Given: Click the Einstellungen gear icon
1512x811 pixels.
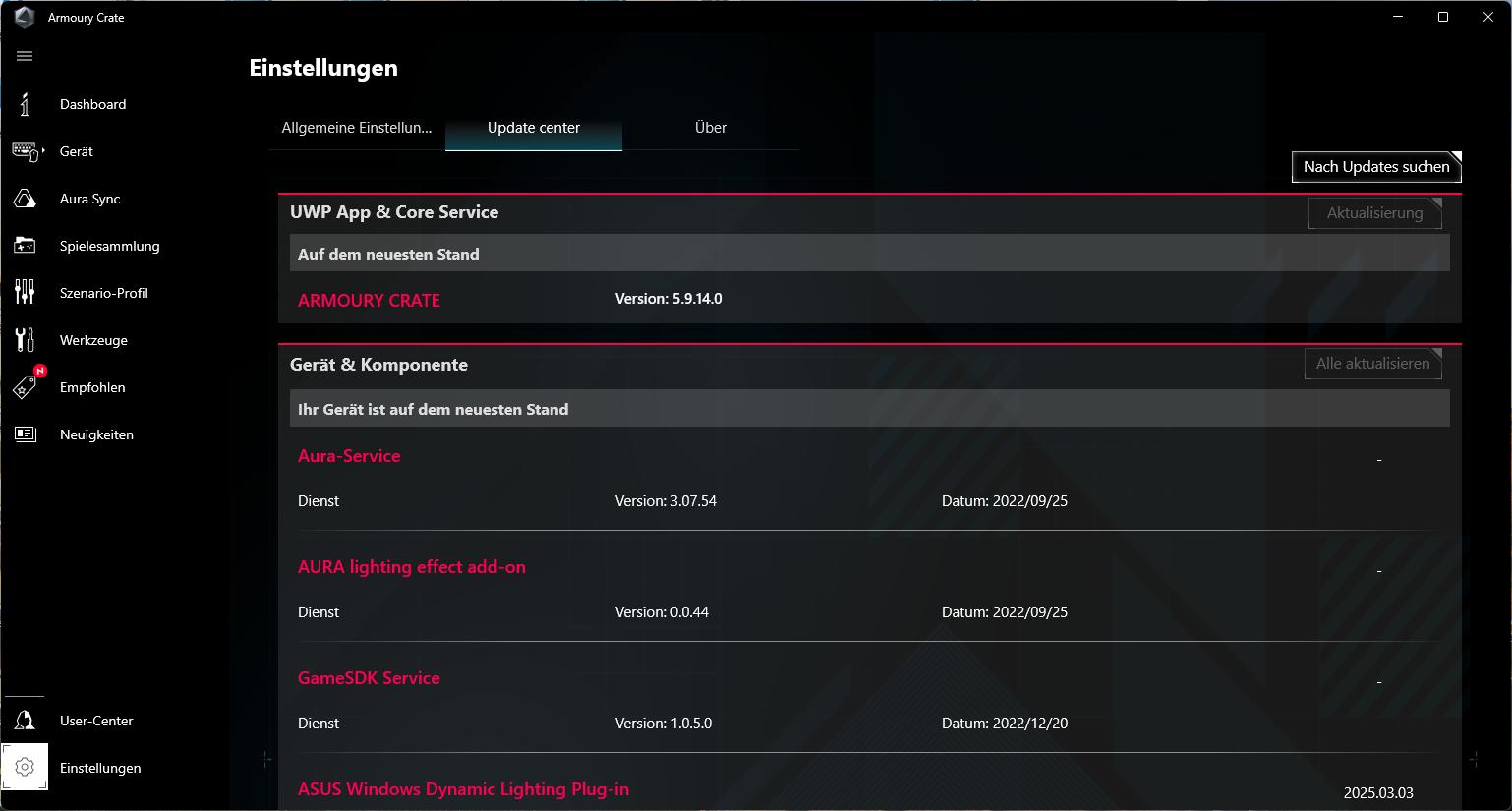Looking at the screenshot, I should click(x=25, y=768).
